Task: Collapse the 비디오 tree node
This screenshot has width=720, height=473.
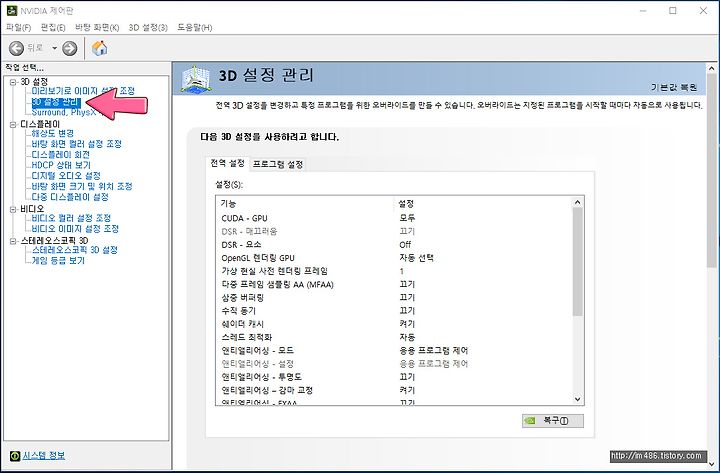Action: click(x=13, y=209)
